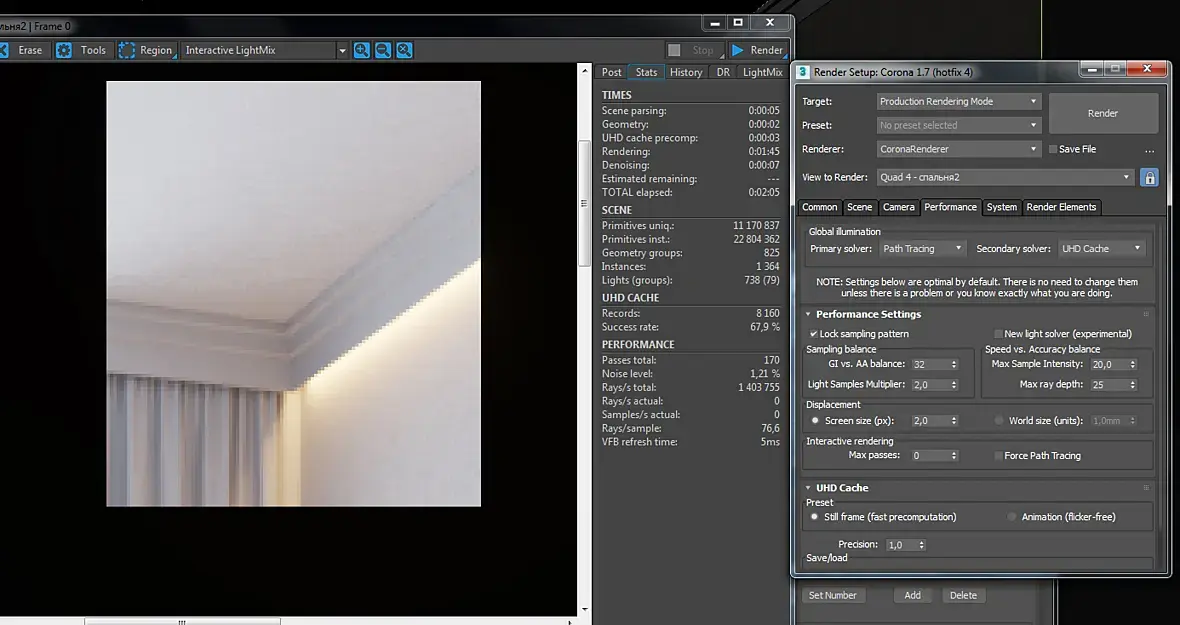Enable New light solver (experimental)
This screenshot has width=1180, height=625.
coord(998,334)
